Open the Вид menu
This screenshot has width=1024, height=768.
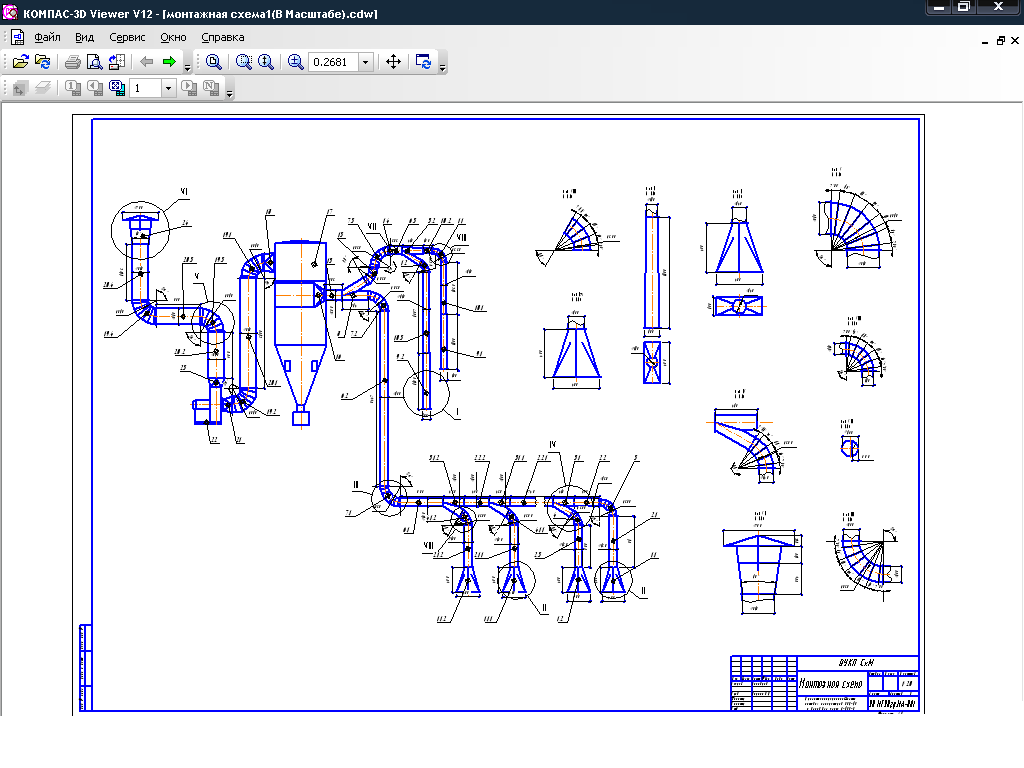point(84,37)
